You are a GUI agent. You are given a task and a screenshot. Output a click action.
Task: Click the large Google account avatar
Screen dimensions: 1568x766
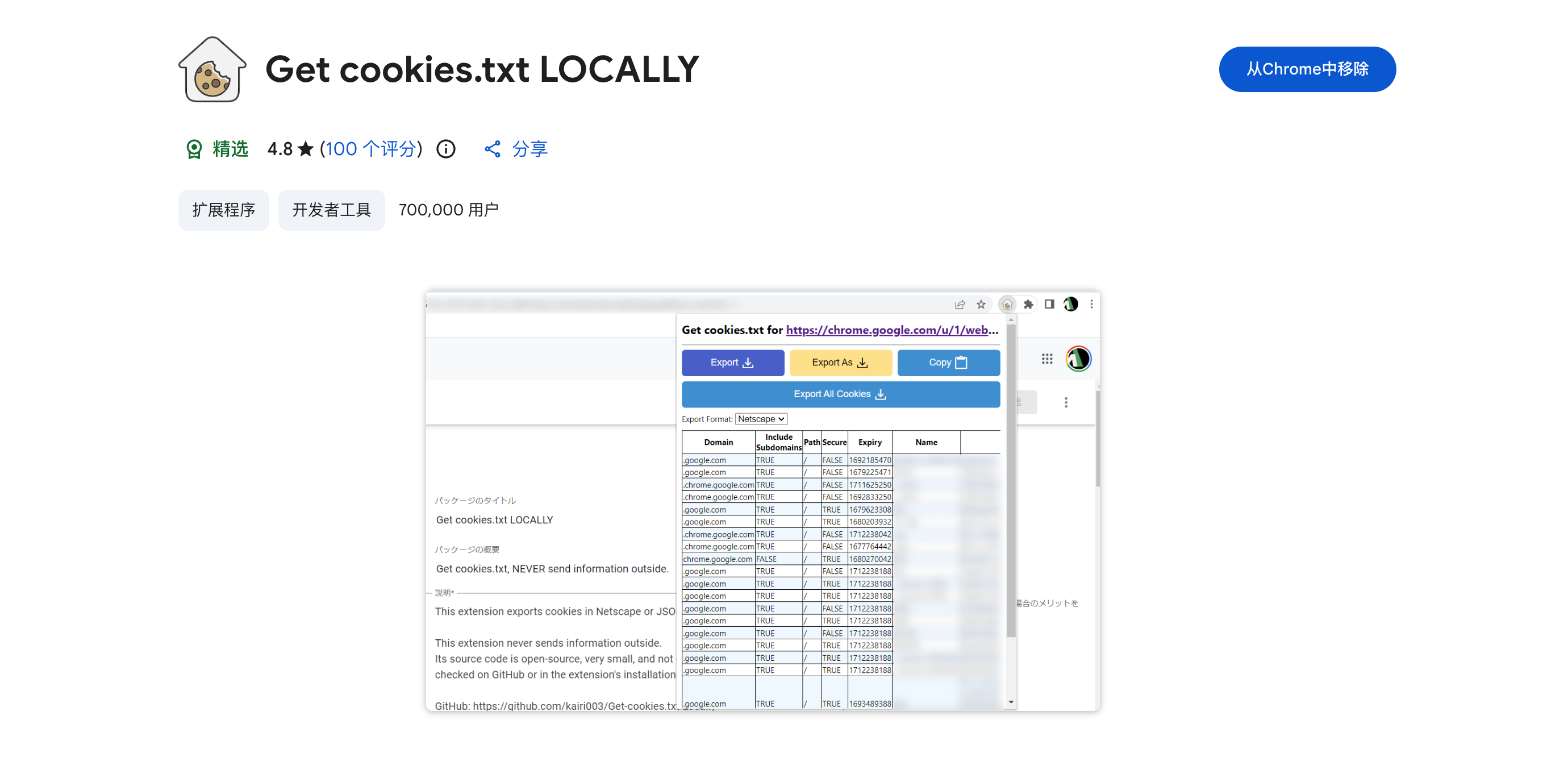click(x=1078, y=359)
